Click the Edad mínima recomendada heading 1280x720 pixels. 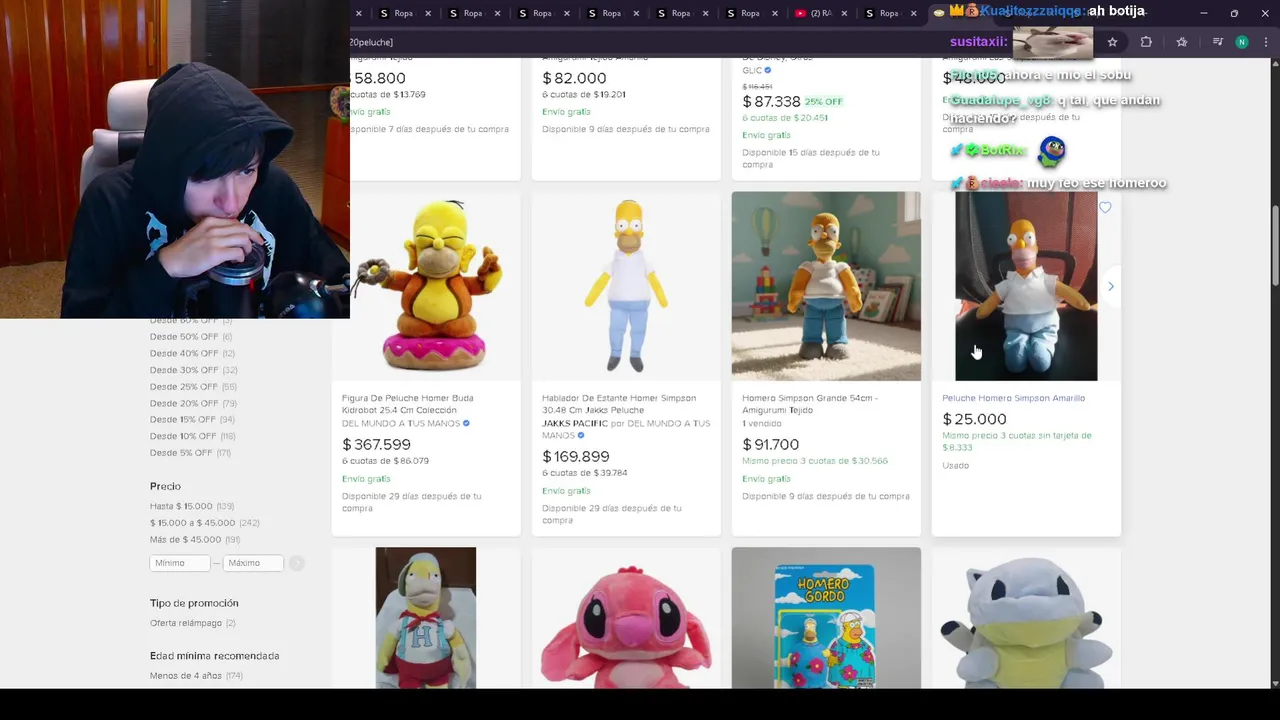click(214, 656)
